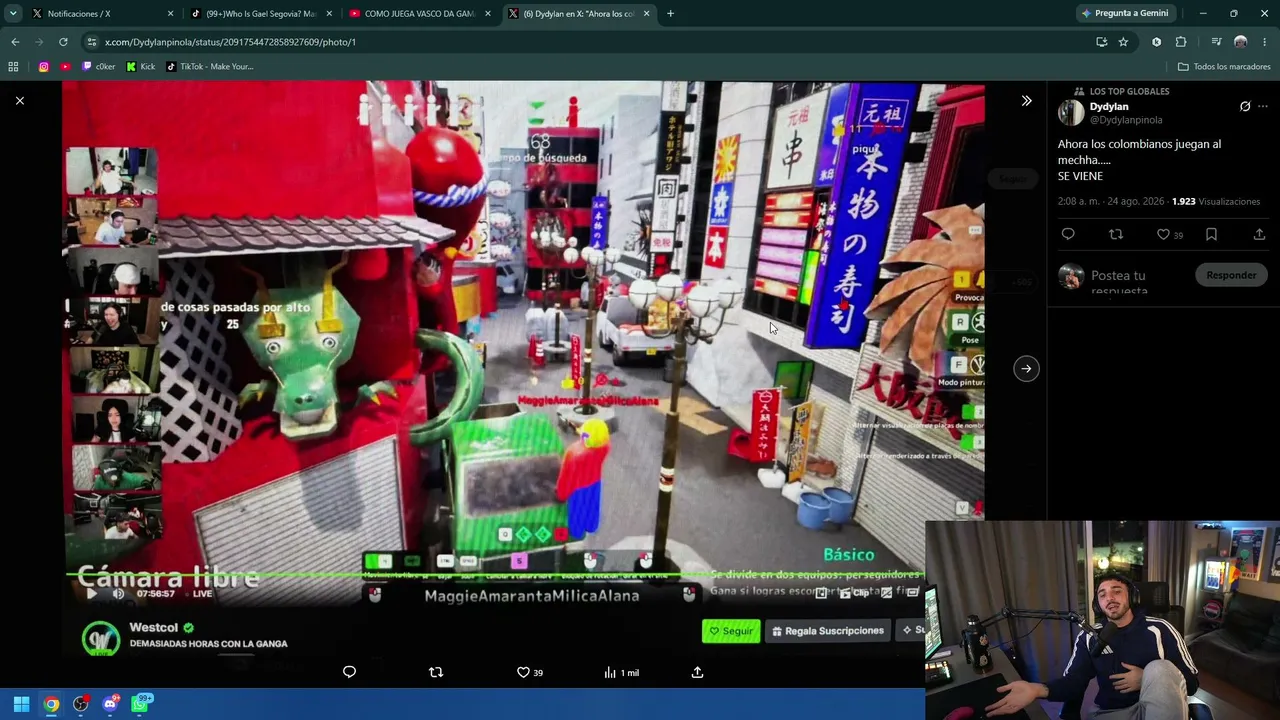Viewport: 1280px width, 720px height.
Task: Open the three-dot More menu on the post
Action: [1263, 106]
